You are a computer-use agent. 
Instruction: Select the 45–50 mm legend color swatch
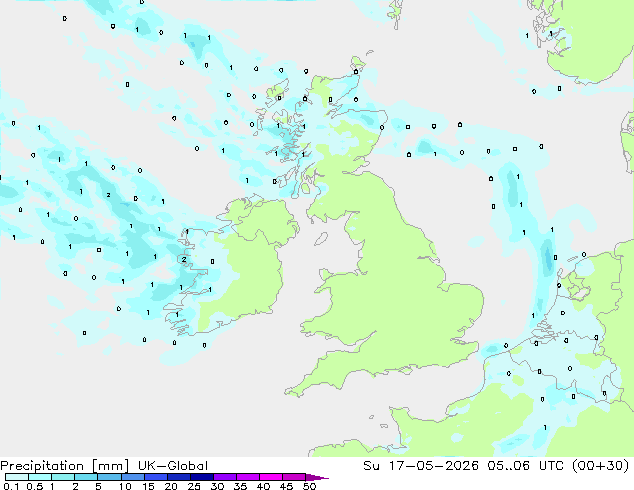pos(294,477)
